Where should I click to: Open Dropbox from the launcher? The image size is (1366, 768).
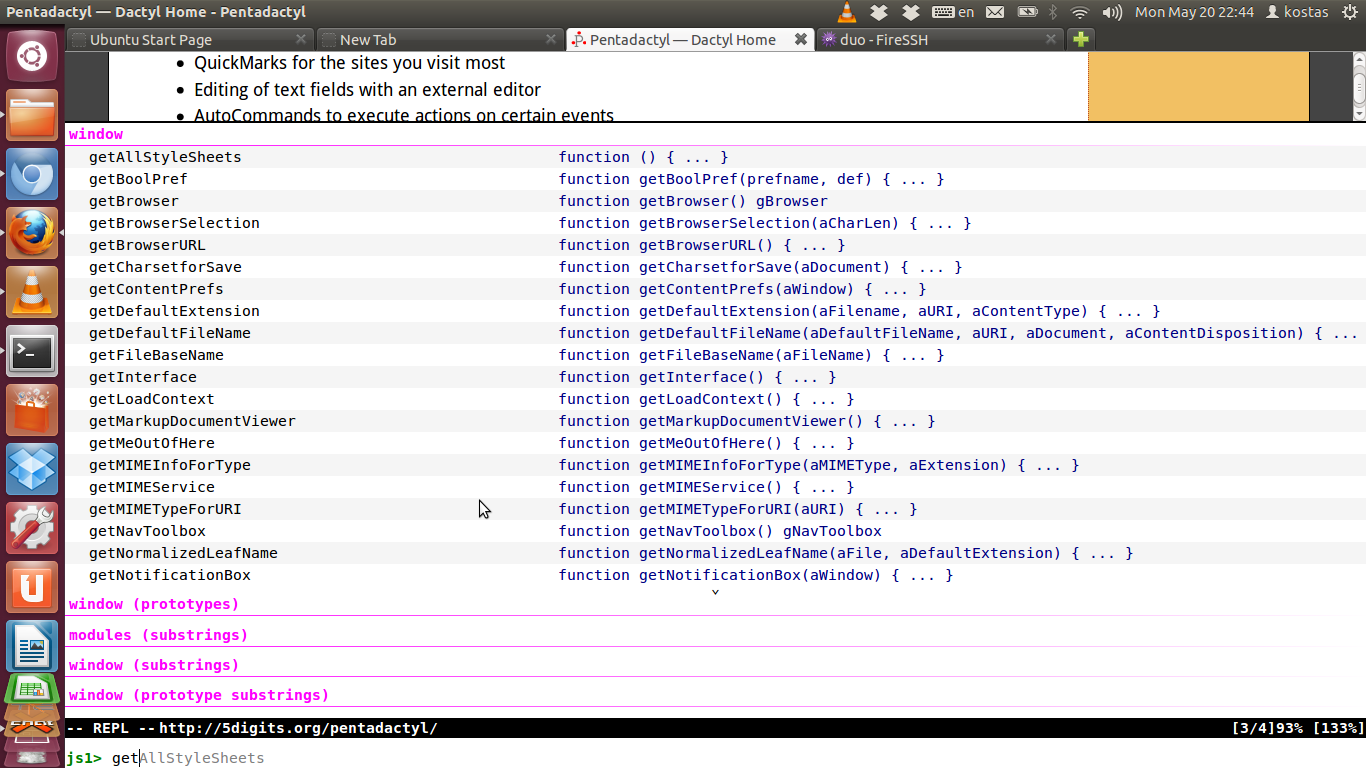pyautogui.click(x=32, y=469)
